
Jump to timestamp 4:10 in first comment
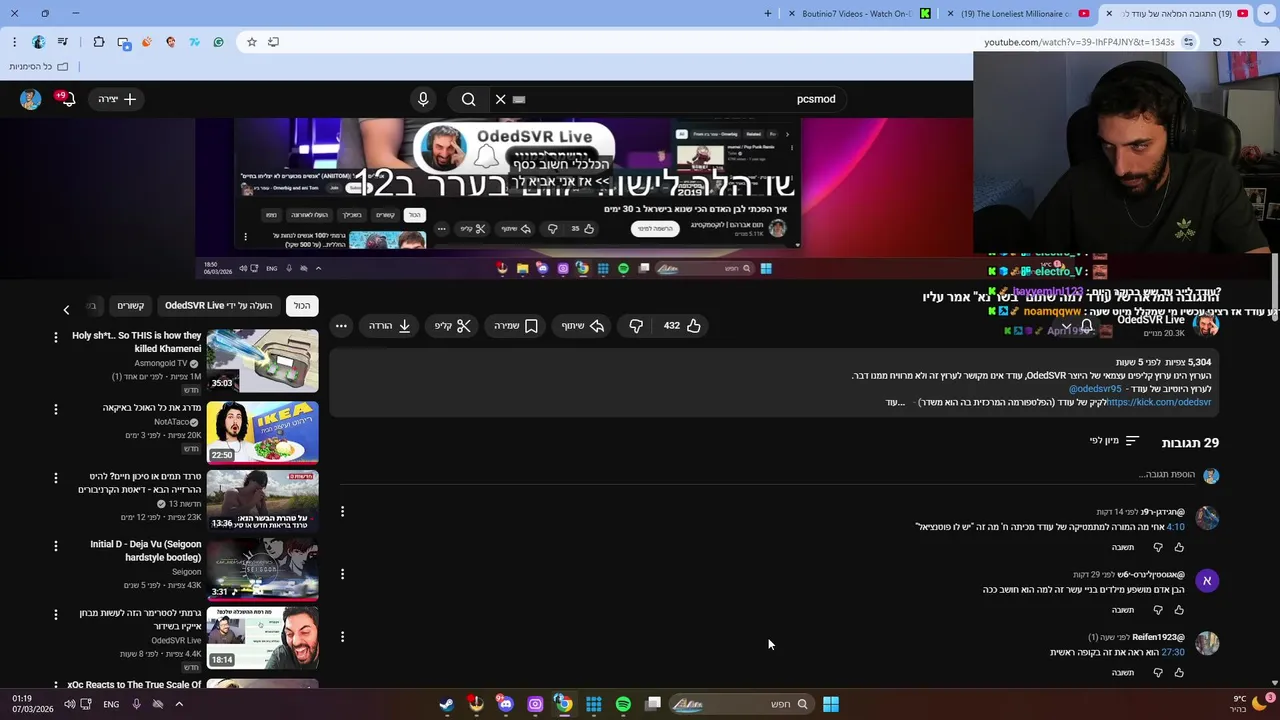point(1175,527)
